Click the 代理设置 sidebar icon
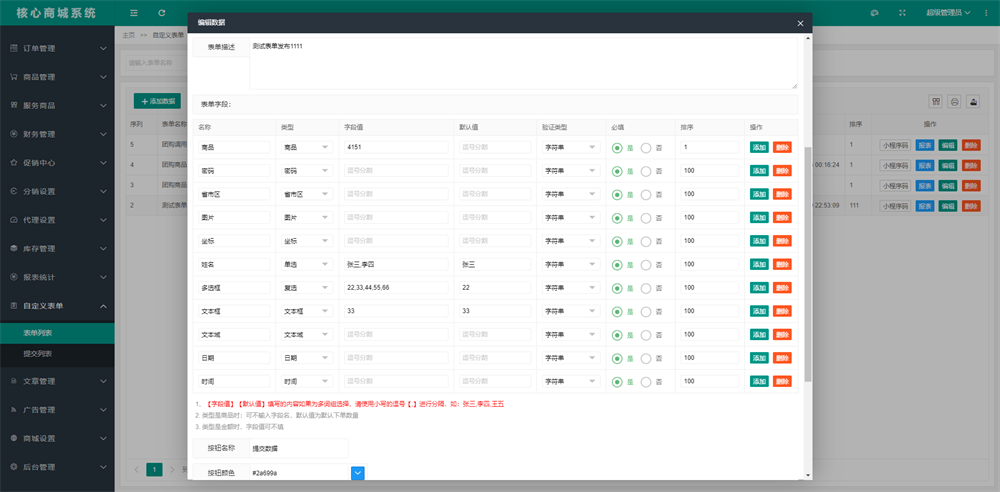 coord(13,220)
